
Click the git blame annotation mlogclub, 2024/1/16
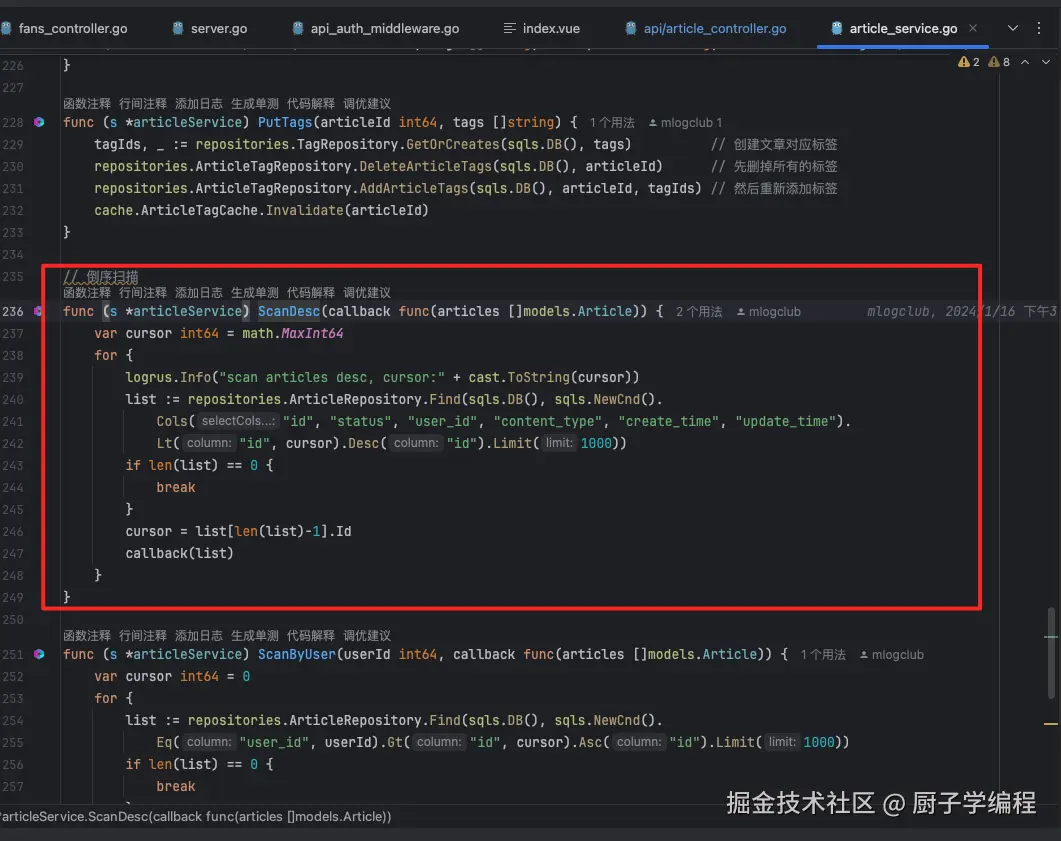962,312
